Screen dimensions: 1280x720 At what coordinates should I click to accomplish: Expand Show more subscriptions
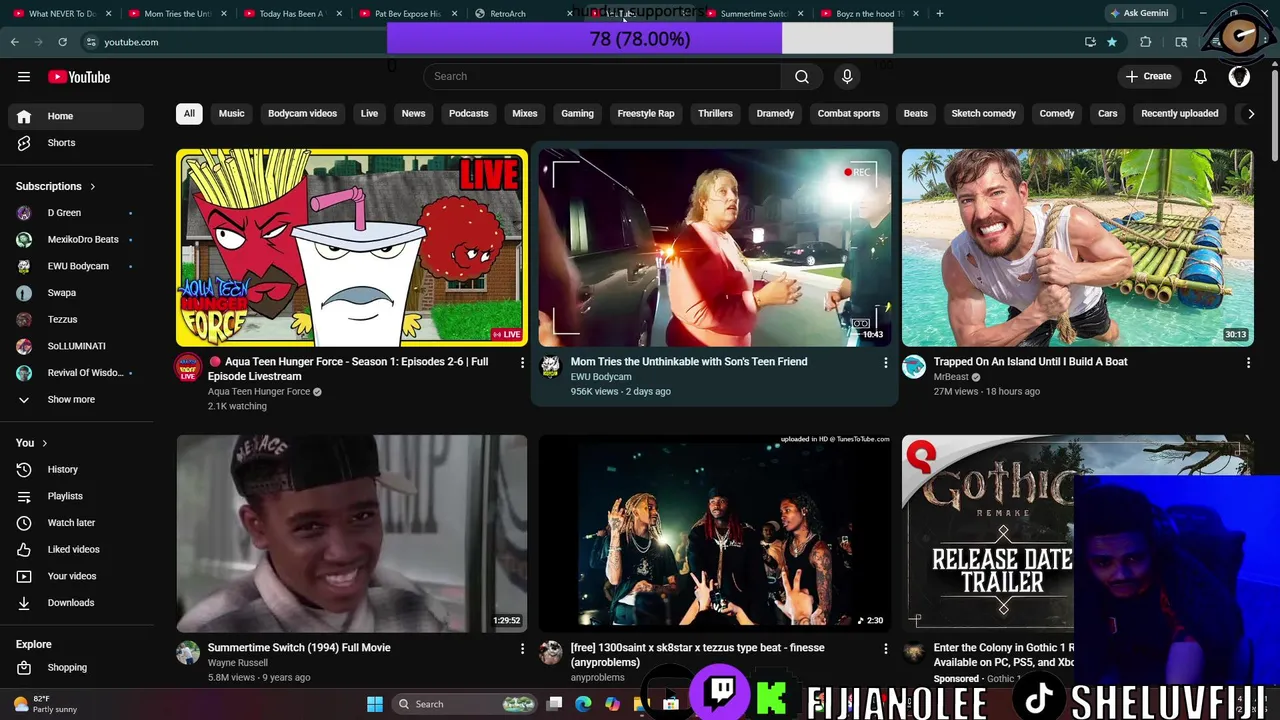pyautogui.click(x=70, y=400)
